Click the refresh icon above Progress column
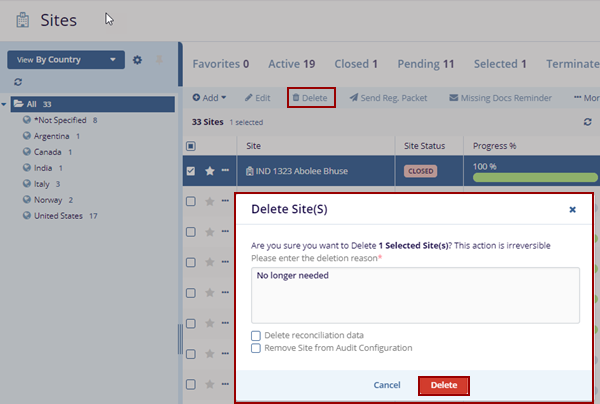This screenshot has width=600, height=404. (587, 121)
